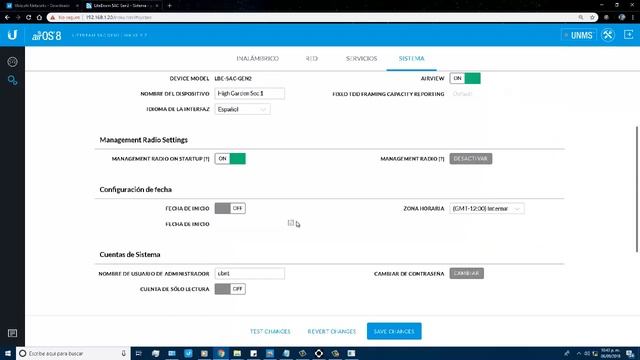Viewport: 640px width, 360px height.
Task: Select the LiteBeam browser tab
Action: (122, 6)
